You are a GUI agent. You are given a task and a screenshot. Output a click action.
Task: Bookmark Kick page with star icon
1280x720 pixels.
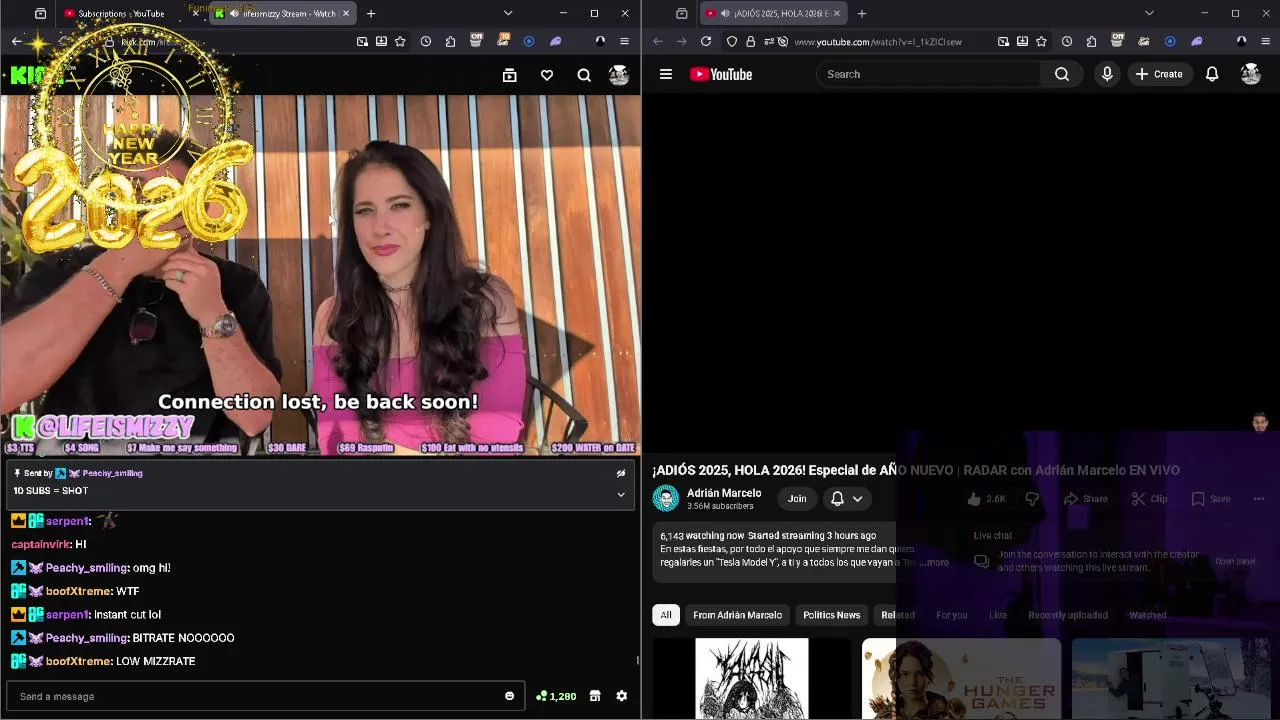point(400,42)
